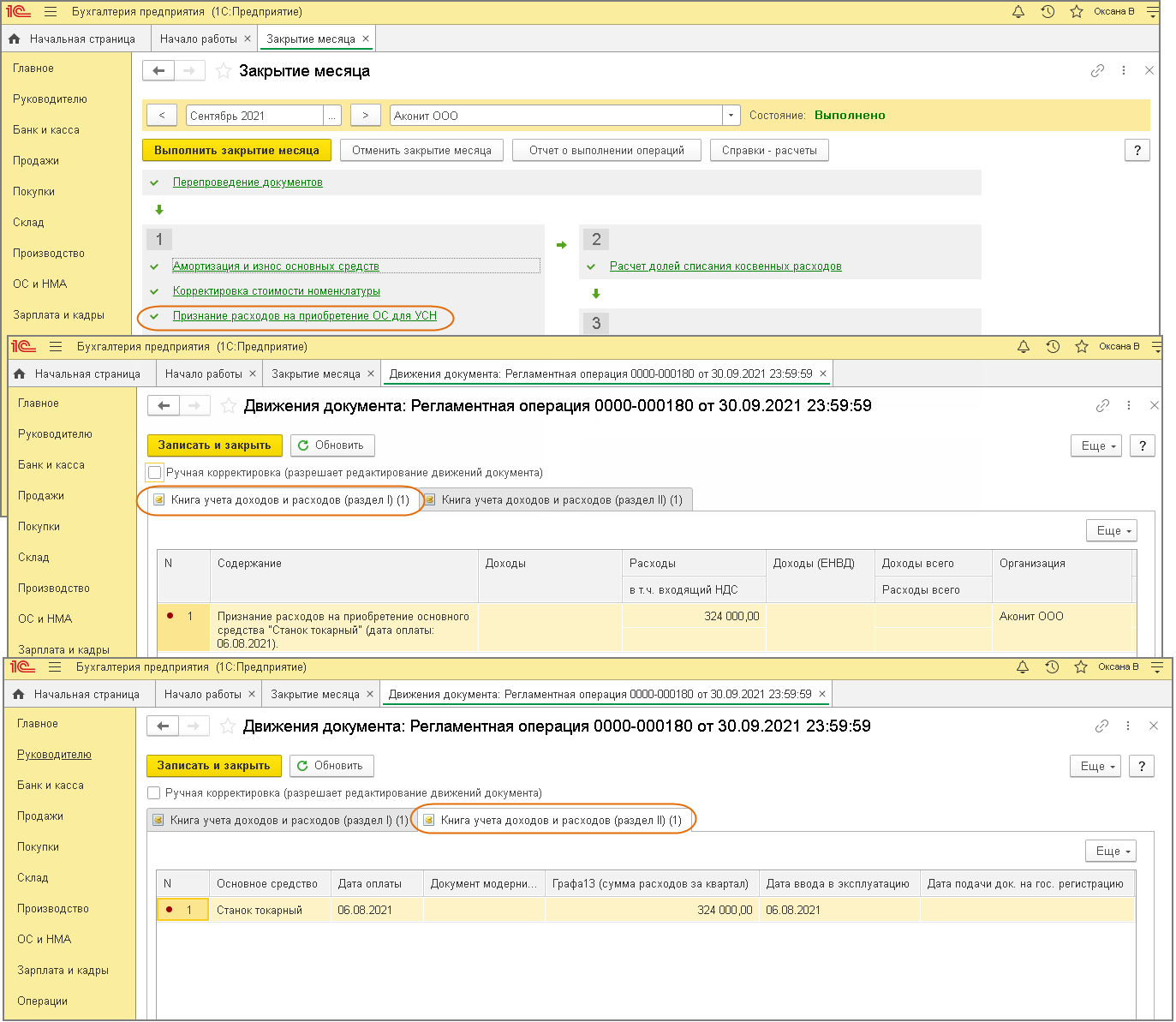The image size is (1176, 1022).
Task: Click Обновить refresh button in bottom window
Action: tap(331, 766)
